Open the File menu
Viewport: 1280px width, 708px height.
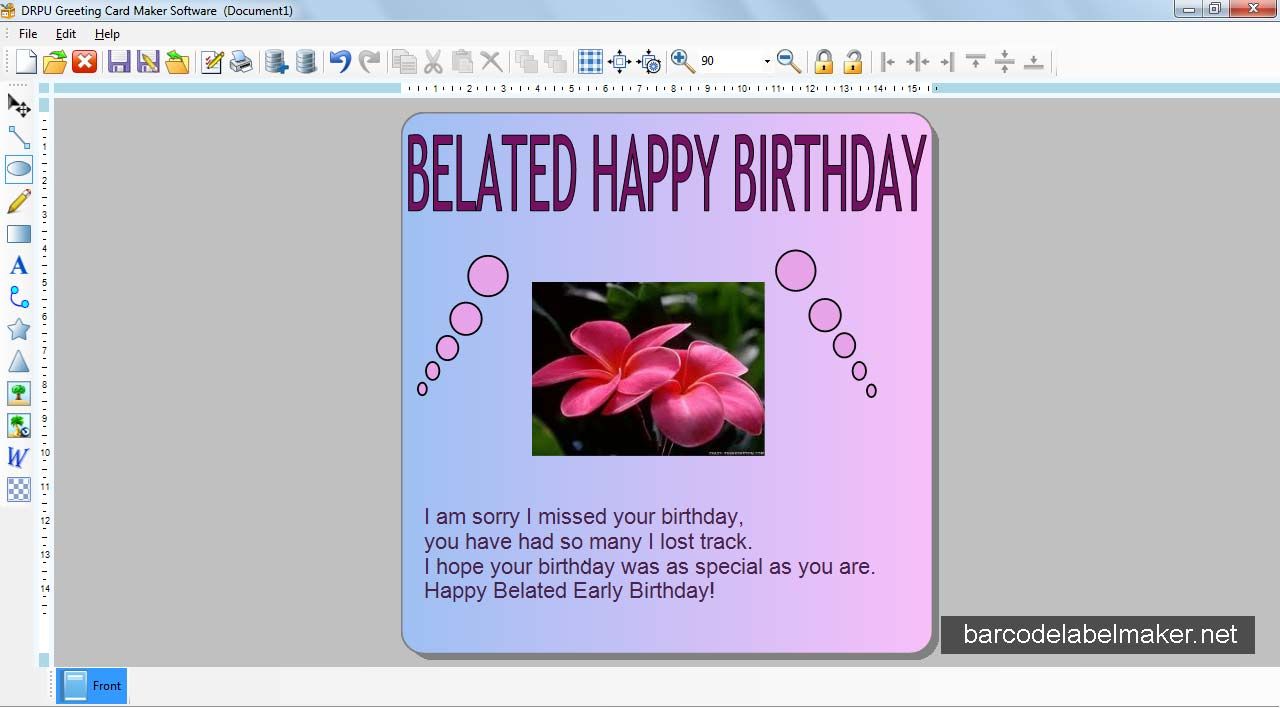[28, 34]
